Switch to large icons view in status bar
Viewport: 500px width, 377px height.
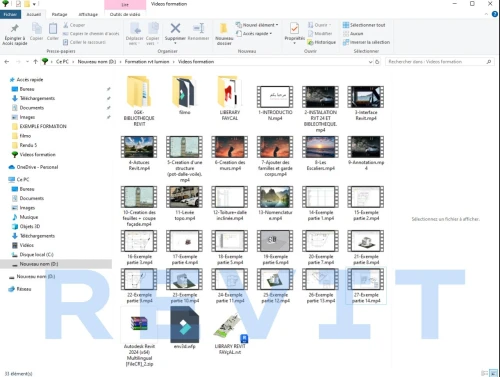point(493,373)
